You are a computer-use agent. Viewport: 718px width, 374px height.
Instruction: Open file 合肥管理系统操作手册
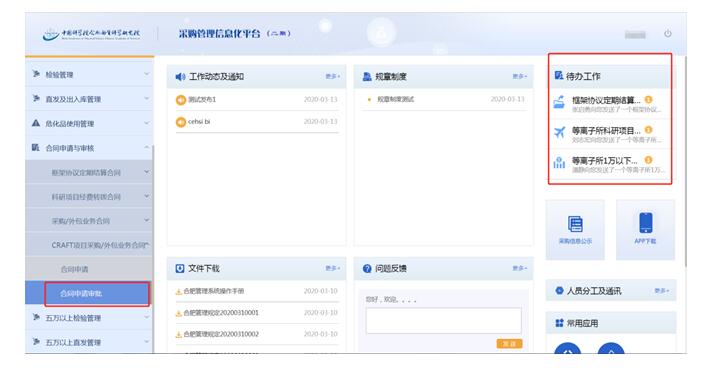point(213,291)
